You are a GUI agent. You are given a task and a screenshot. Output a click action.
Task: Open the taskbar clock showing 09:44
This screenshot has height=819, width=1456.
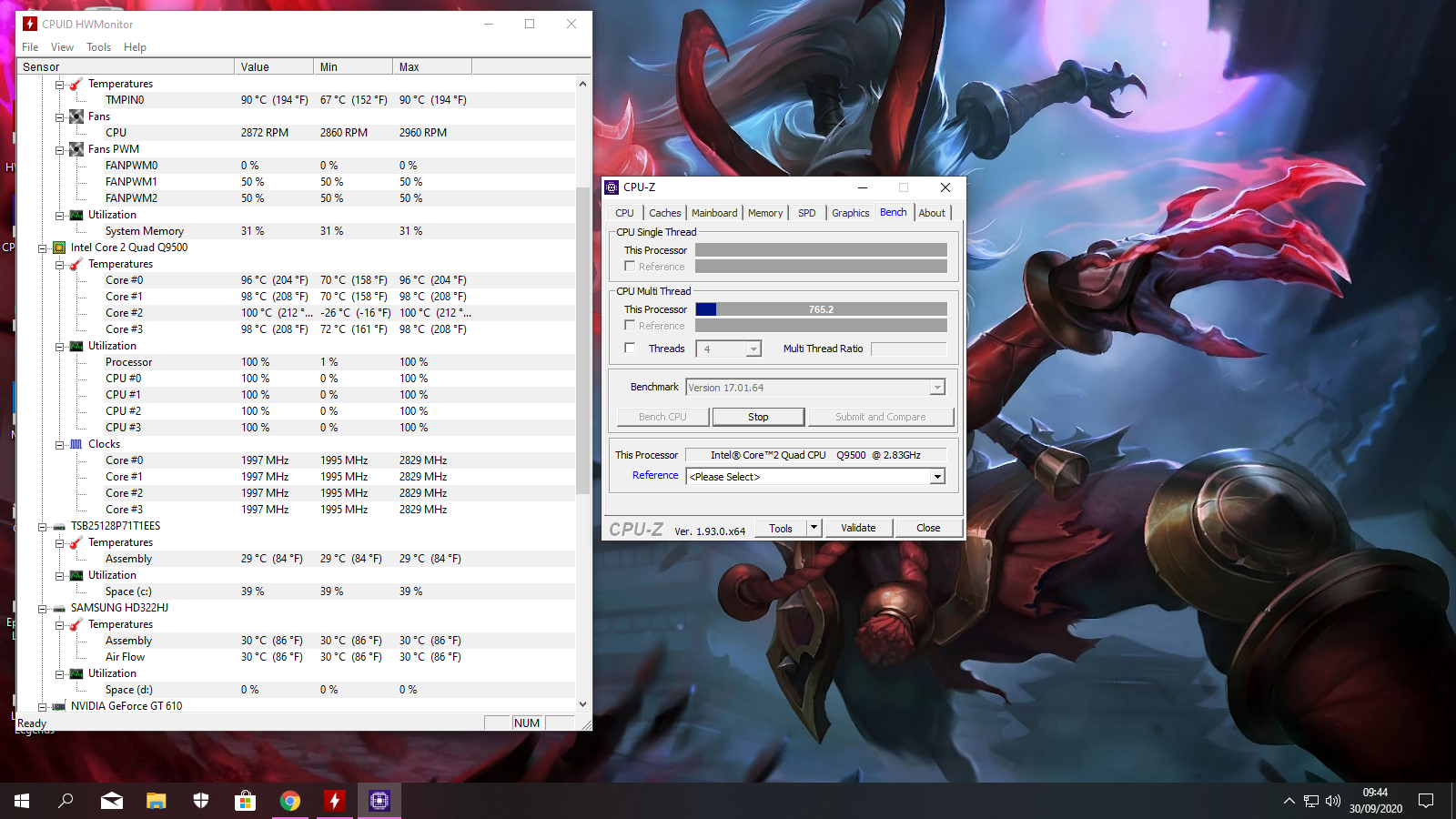(1375, 801)
